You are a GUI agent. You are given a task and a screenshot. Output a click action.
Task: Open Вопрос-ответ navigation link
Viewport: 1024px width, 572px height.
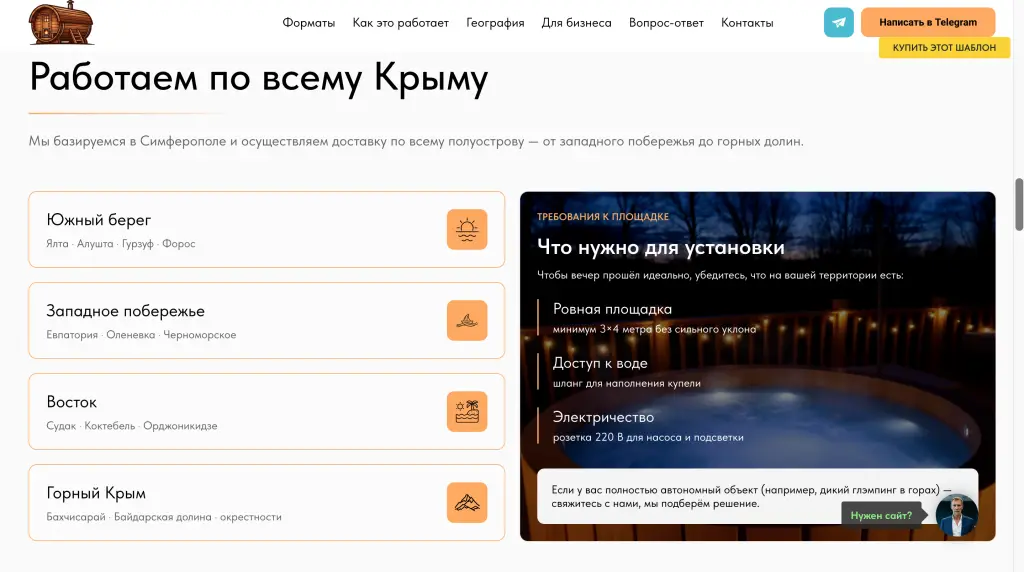pyautogui.click(x=666, y=23)
